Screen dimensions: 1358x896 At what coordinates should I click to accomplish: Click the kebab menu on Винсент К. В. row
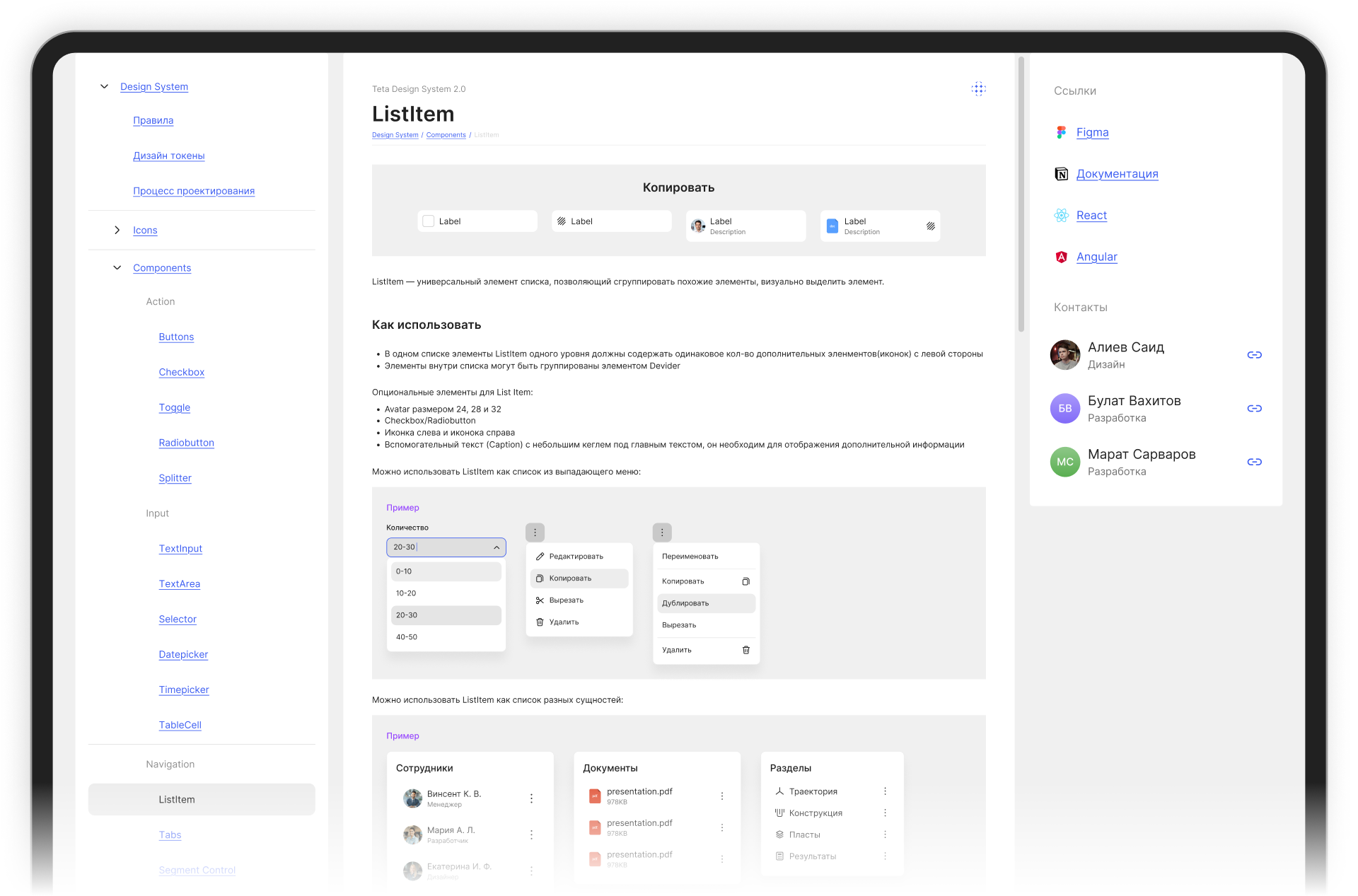[x=531, y=798]
